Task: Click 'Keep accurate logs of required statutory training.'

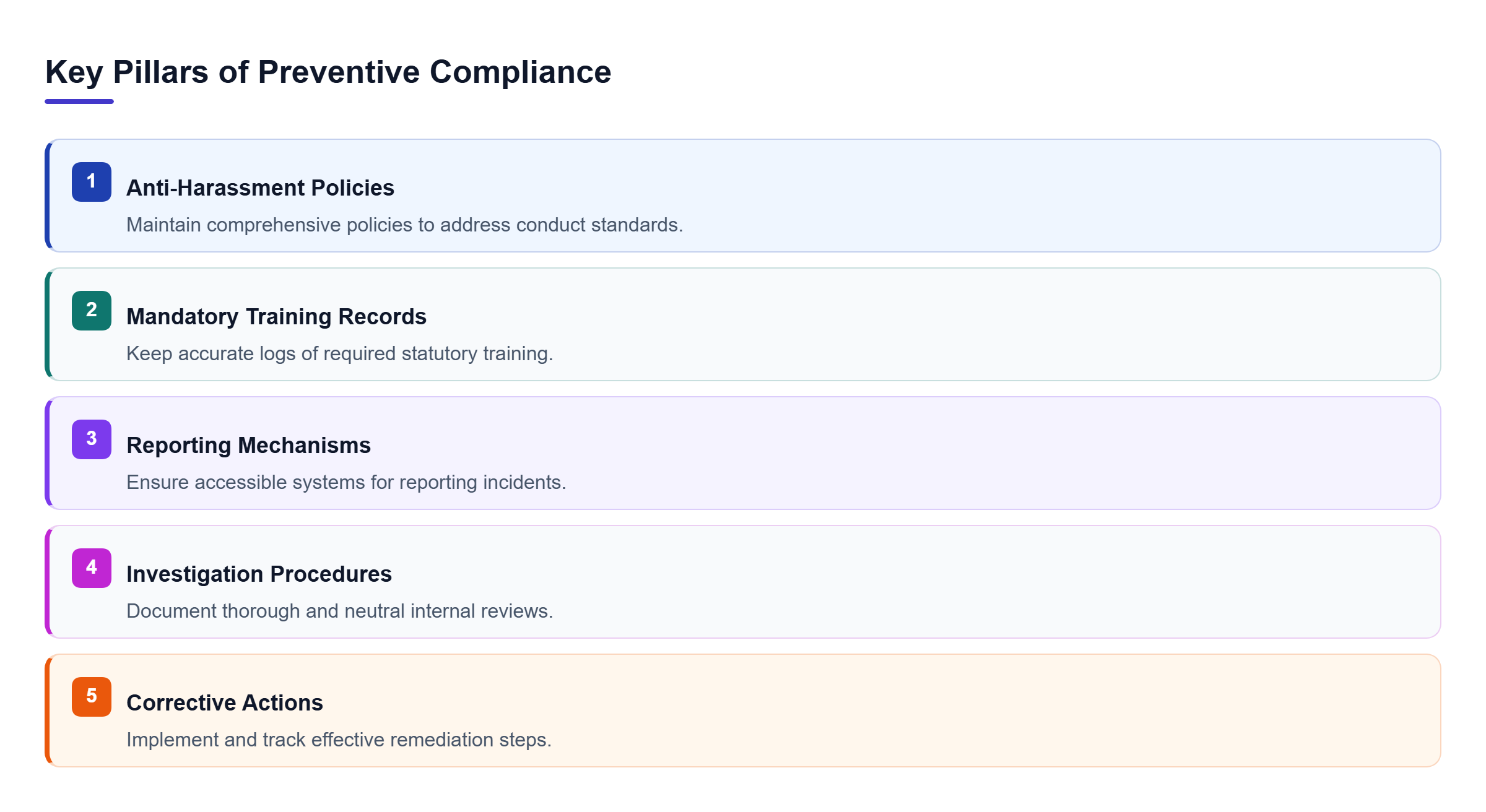Action: click(339, 353)
